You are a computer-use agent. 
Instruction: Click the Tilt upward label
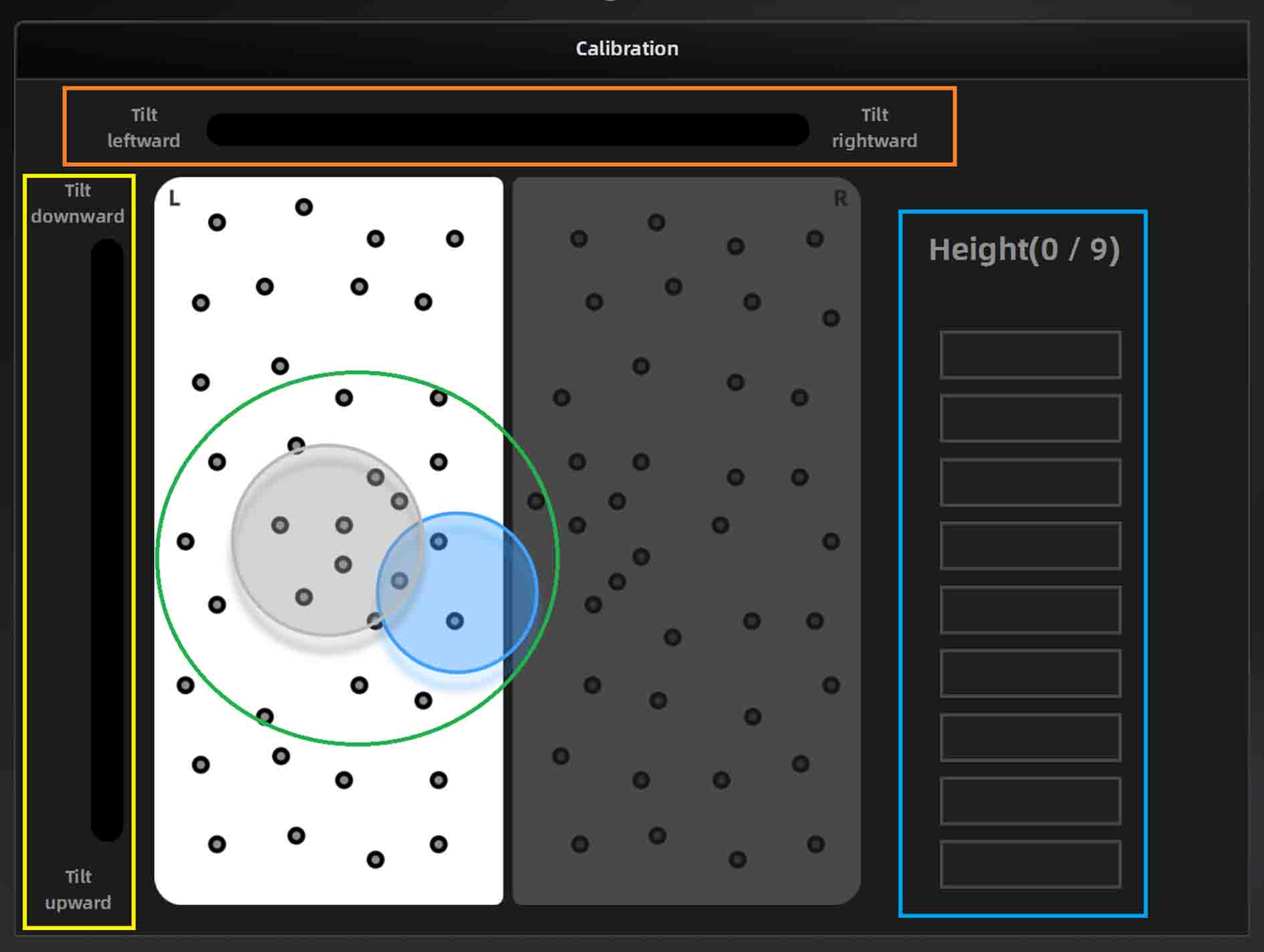click(x=78, y=889)
